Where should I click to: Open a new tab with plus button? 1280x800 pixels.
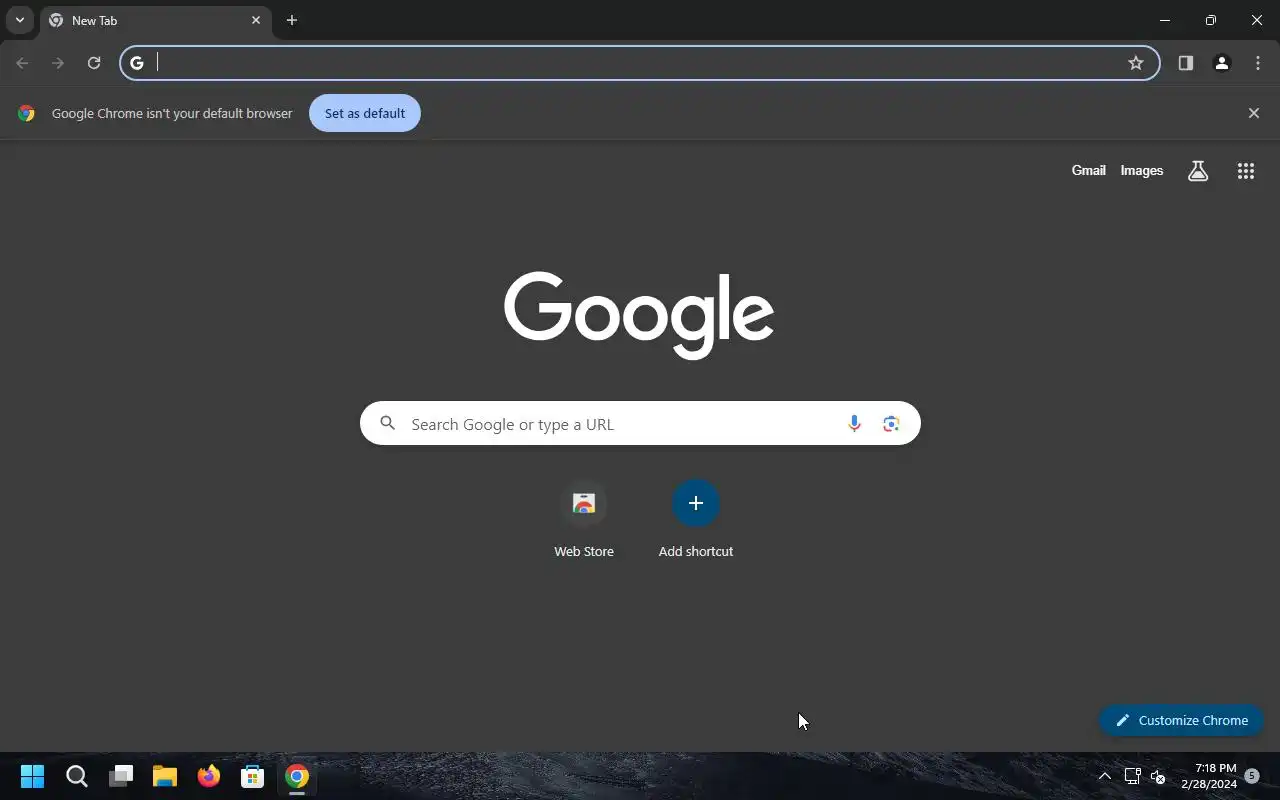(x=292, y=20)
